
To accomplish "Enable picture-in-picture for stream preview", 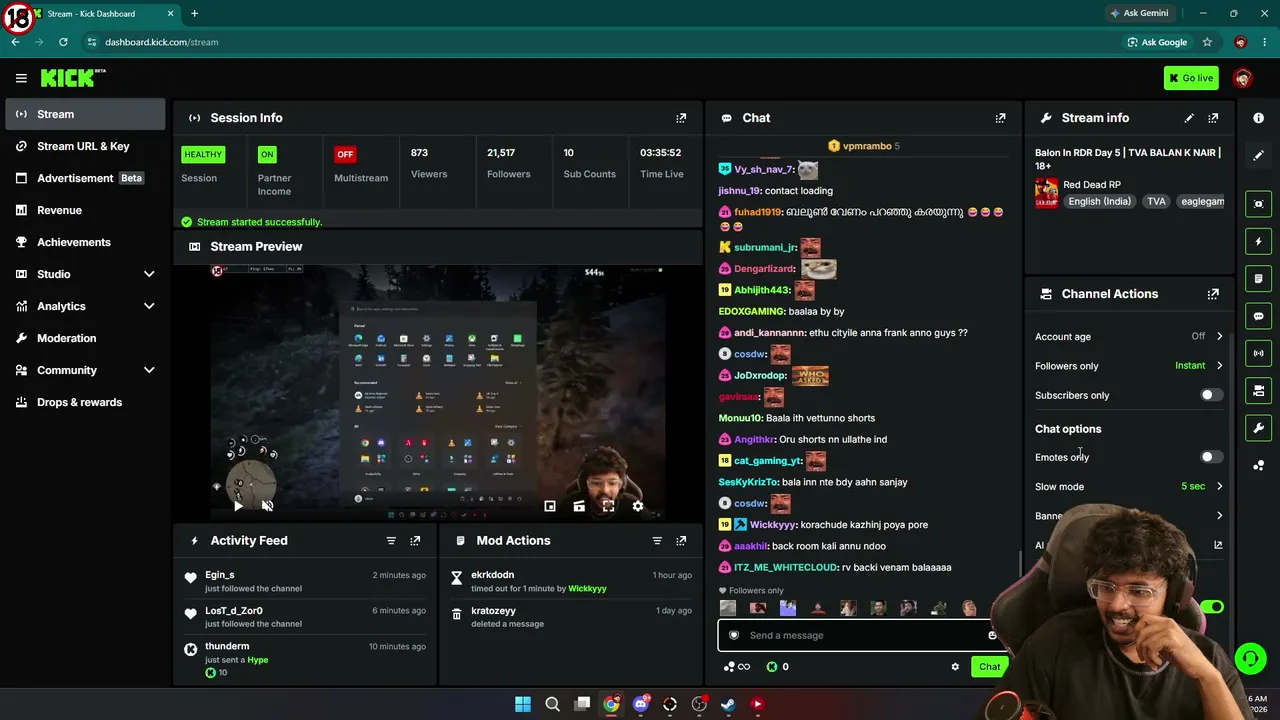I will click(550, 506).
